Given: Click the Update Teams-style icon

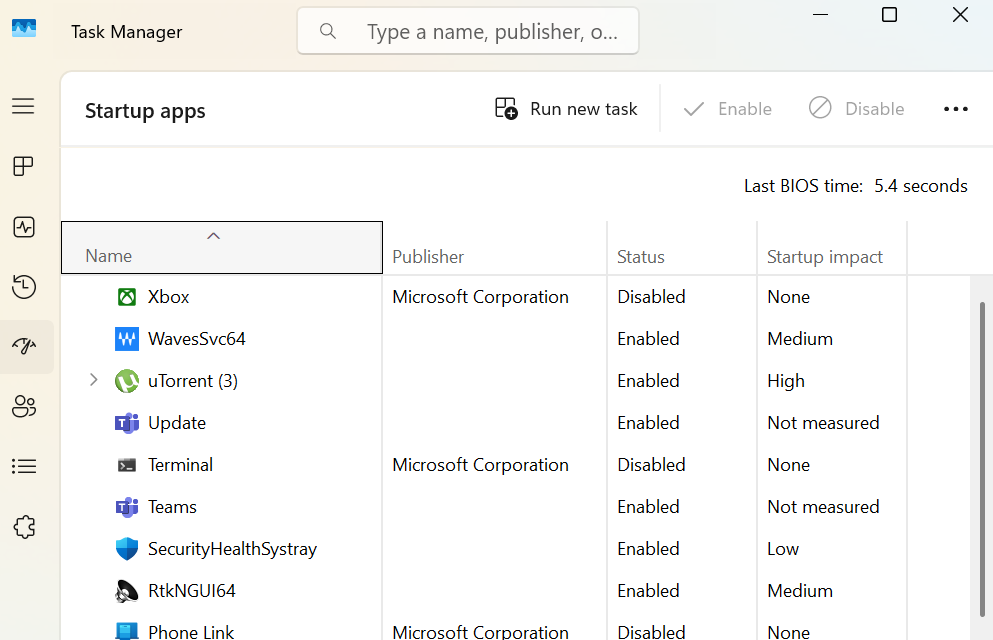Looking at the screenshot, I should [127, 423].
